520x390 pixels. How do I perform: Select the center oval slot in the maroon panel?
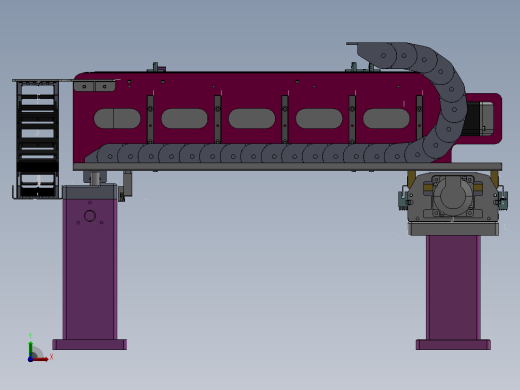tap(252, 118)
